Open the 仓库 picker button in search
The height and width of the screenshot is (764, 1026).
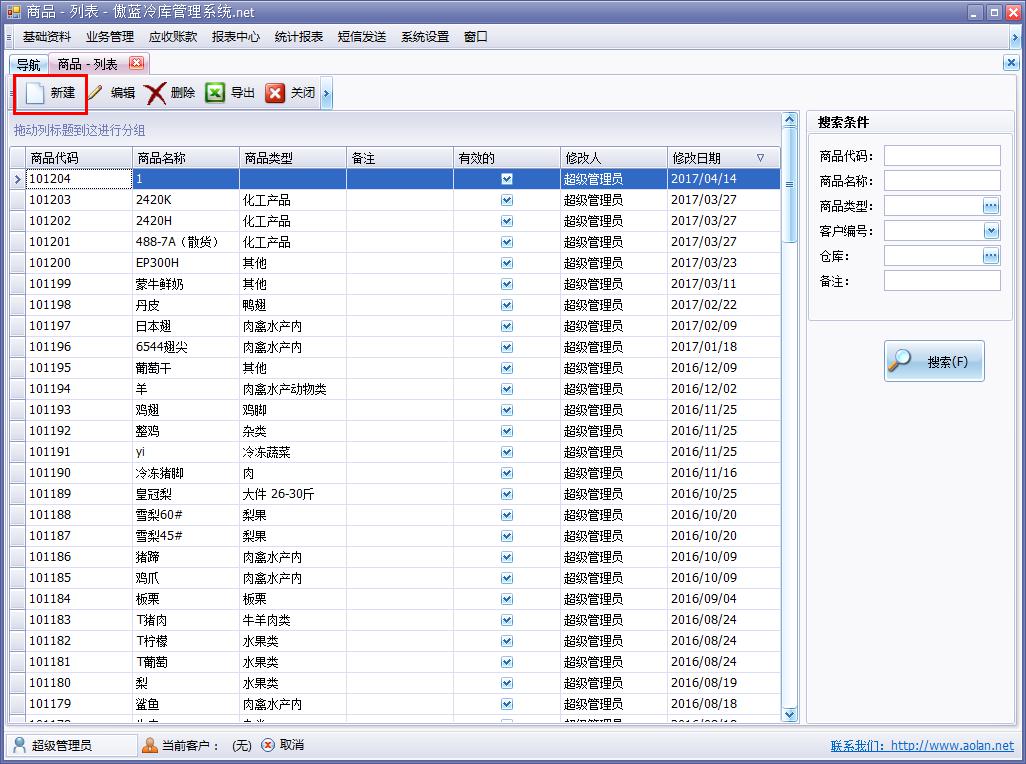(991, 256)
